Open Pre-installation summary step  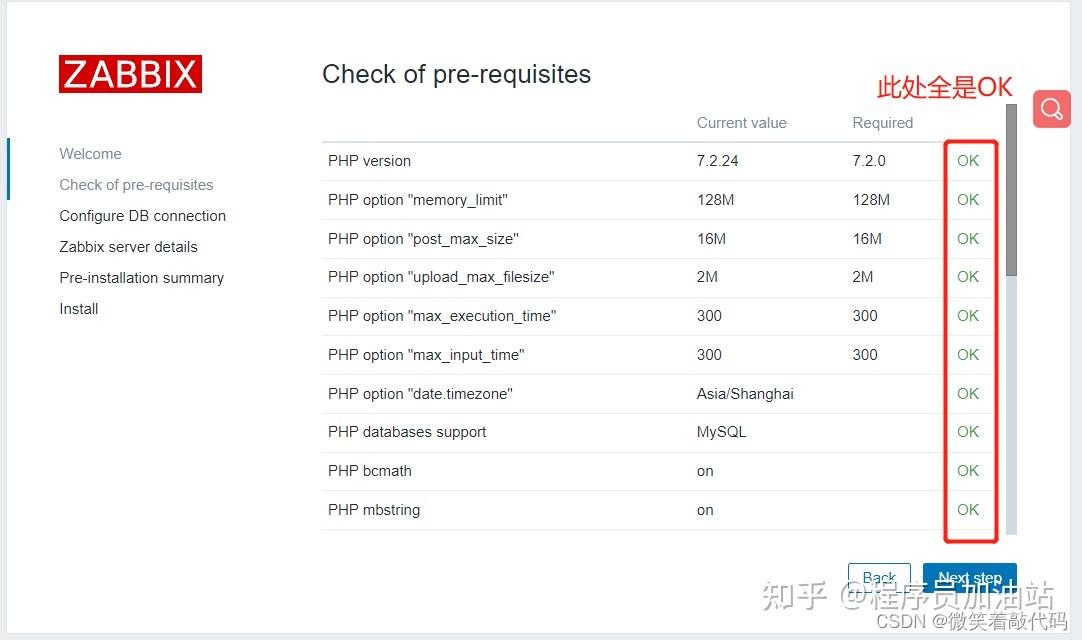pyautogui.click(x=141, y=278)
